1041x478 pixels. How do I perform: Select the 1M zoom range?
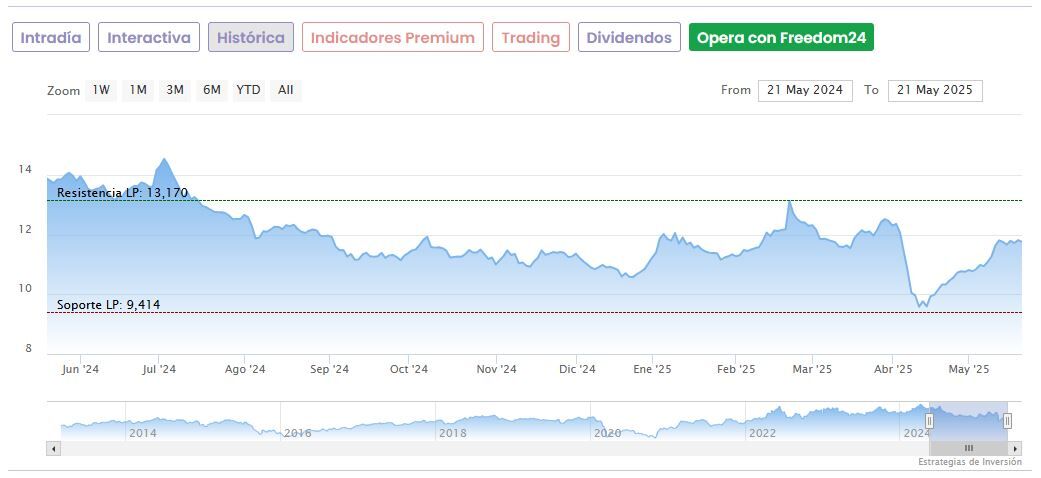click(x=138, y=90)
